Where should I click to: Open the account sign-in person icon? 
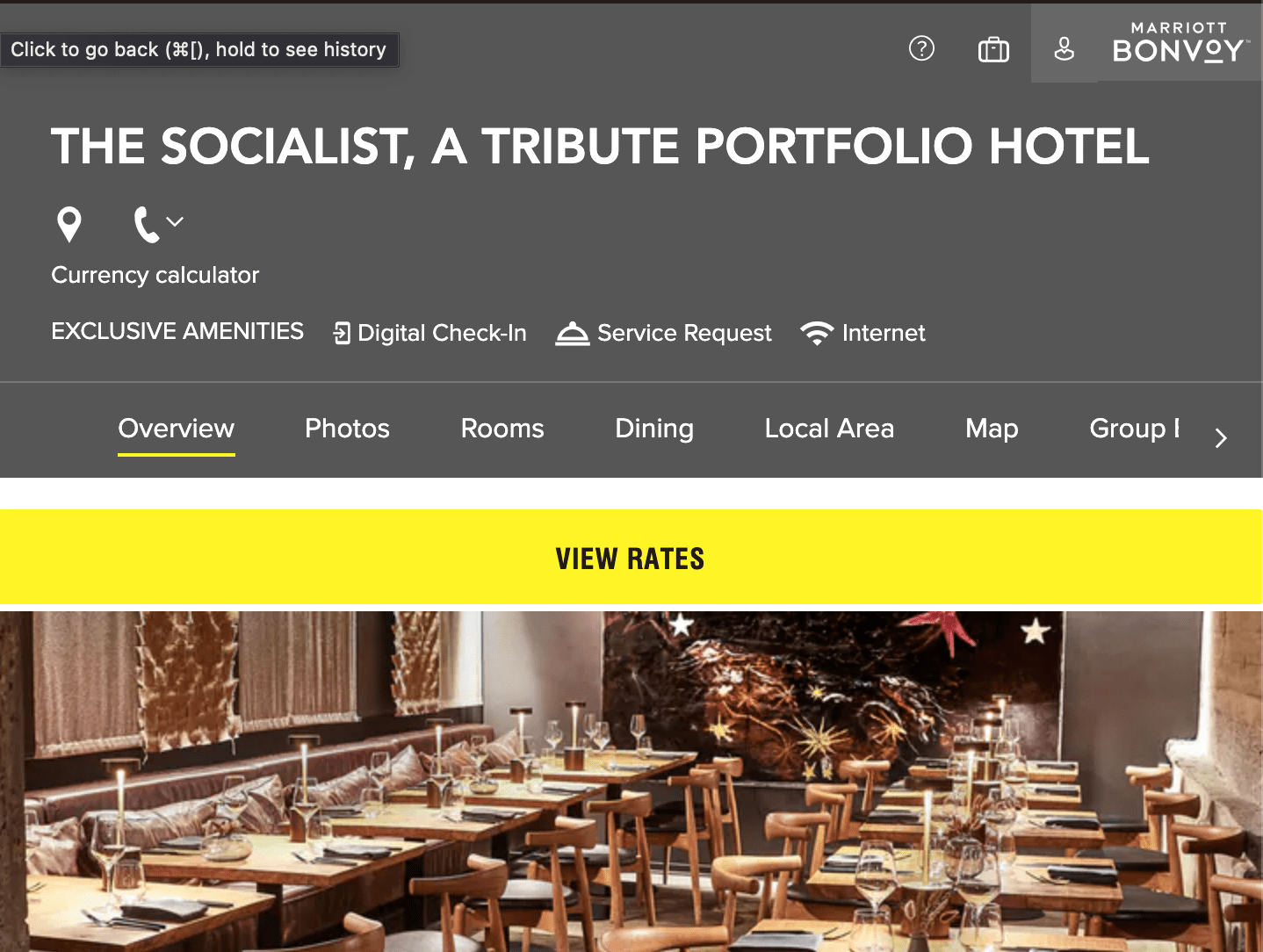point(1064,49)
